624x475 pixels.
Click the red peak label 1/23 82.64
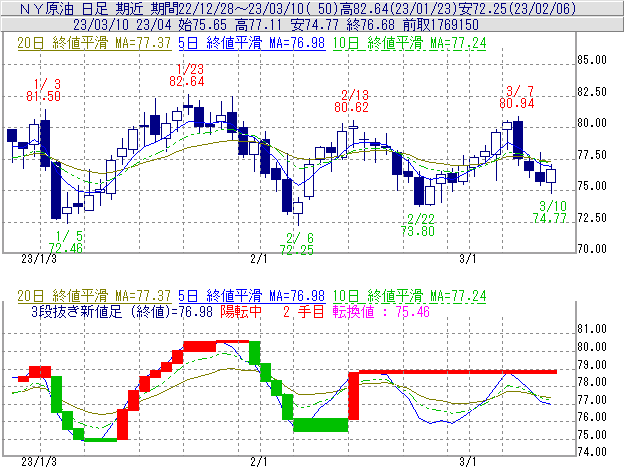coord(187,75)
